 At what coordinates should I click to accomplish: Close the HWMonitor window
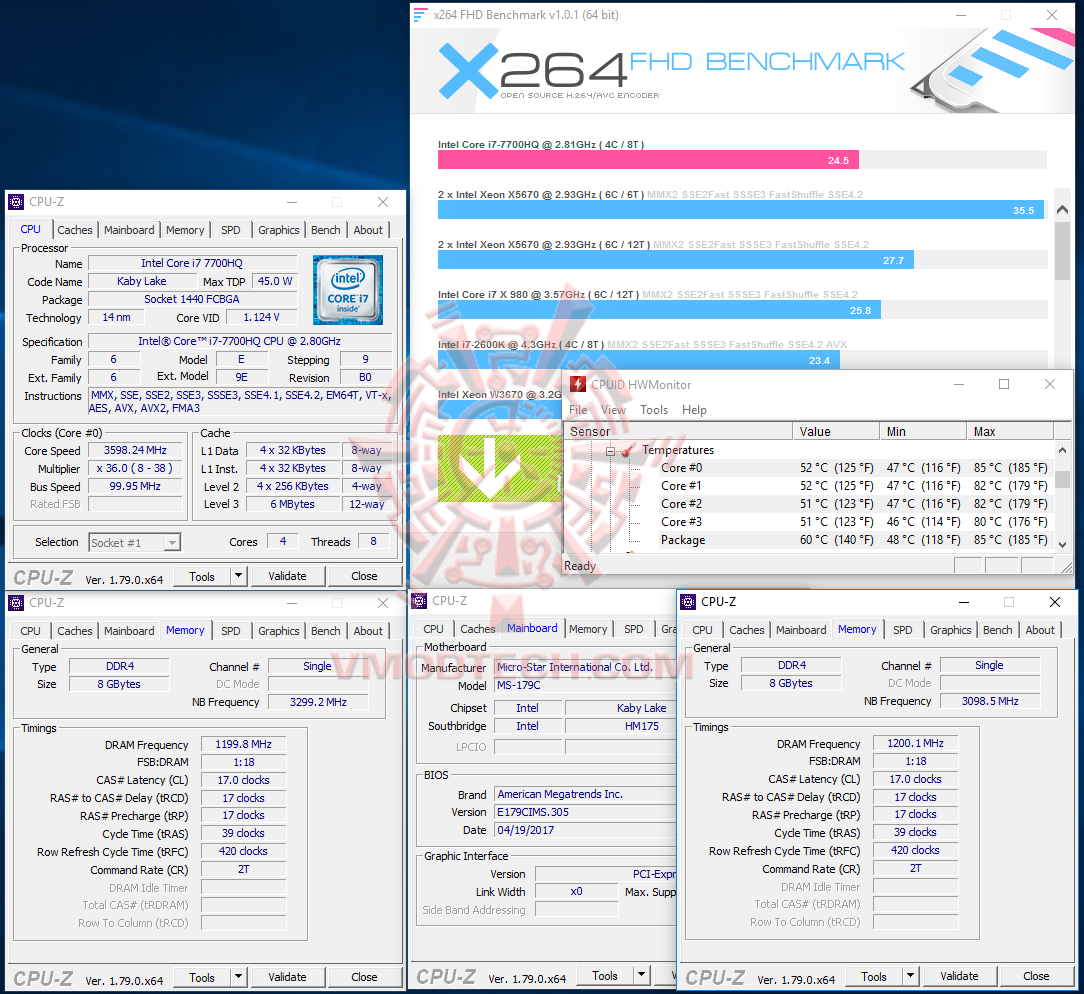[x=1049, y=384]
